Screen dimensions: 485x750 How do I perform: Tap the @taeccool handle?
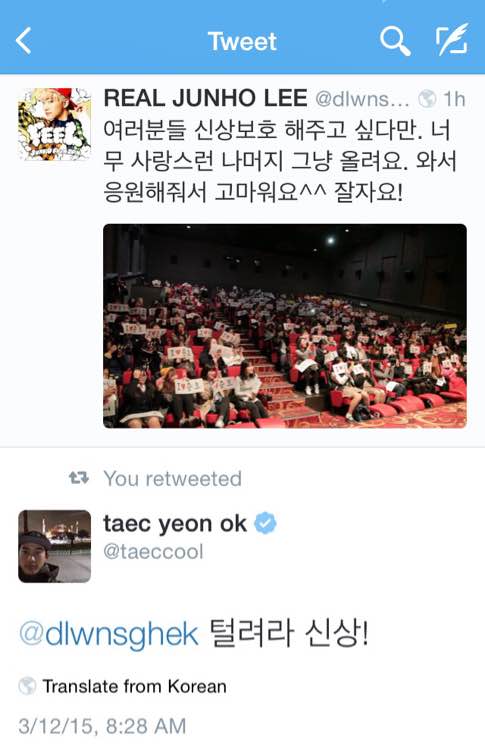[x=154, y=551]
